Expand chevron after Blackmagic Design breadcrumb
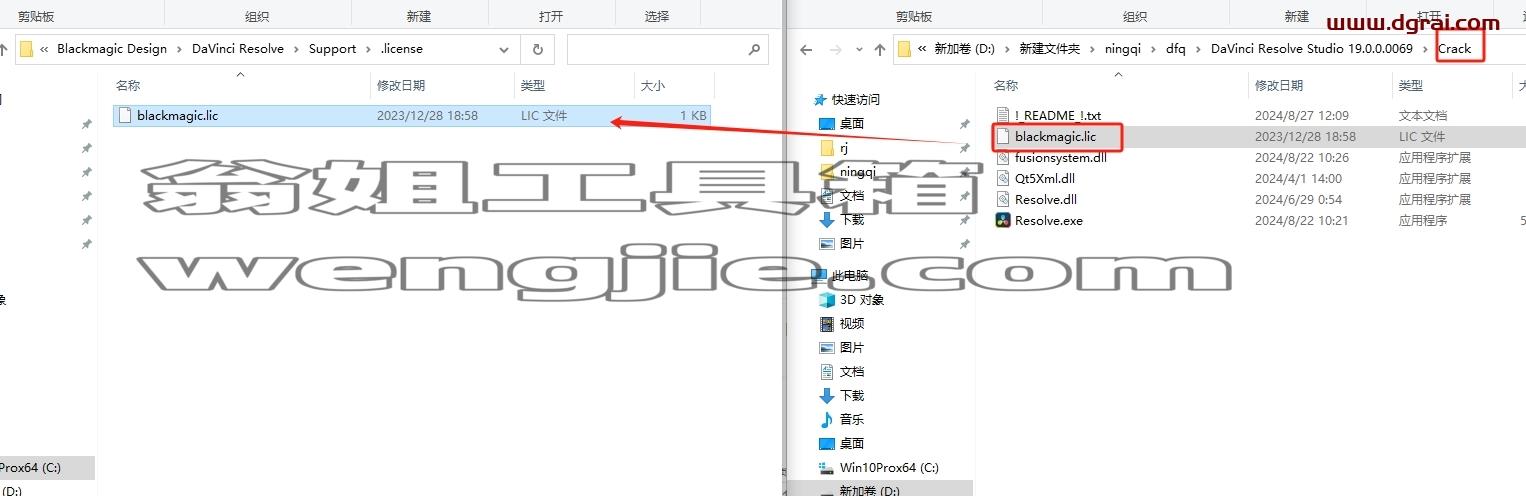This screenshot has width=1526, height=496. [181, 49]
